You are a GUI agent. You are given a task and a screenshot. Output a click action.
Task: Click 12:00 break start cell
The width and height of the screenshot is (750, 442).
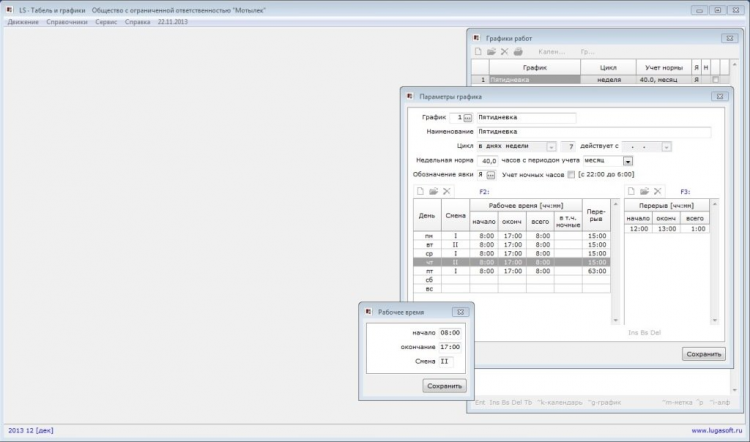[x=639, y=229]
